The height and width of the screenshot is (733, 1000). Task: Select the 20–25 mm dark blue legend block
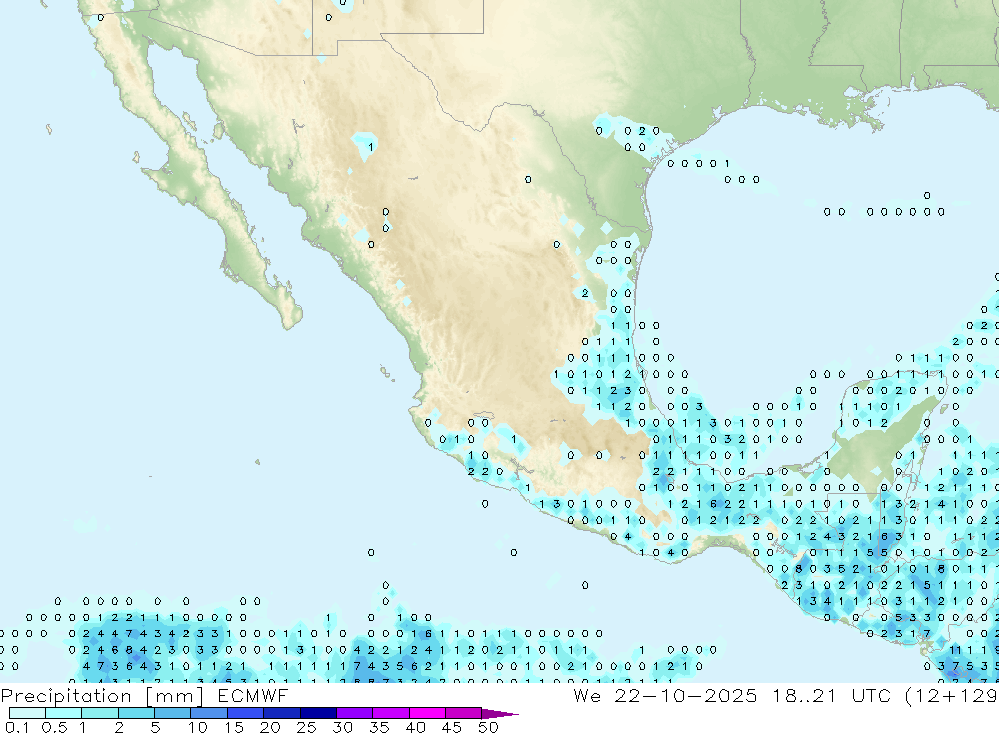(282, 713)
